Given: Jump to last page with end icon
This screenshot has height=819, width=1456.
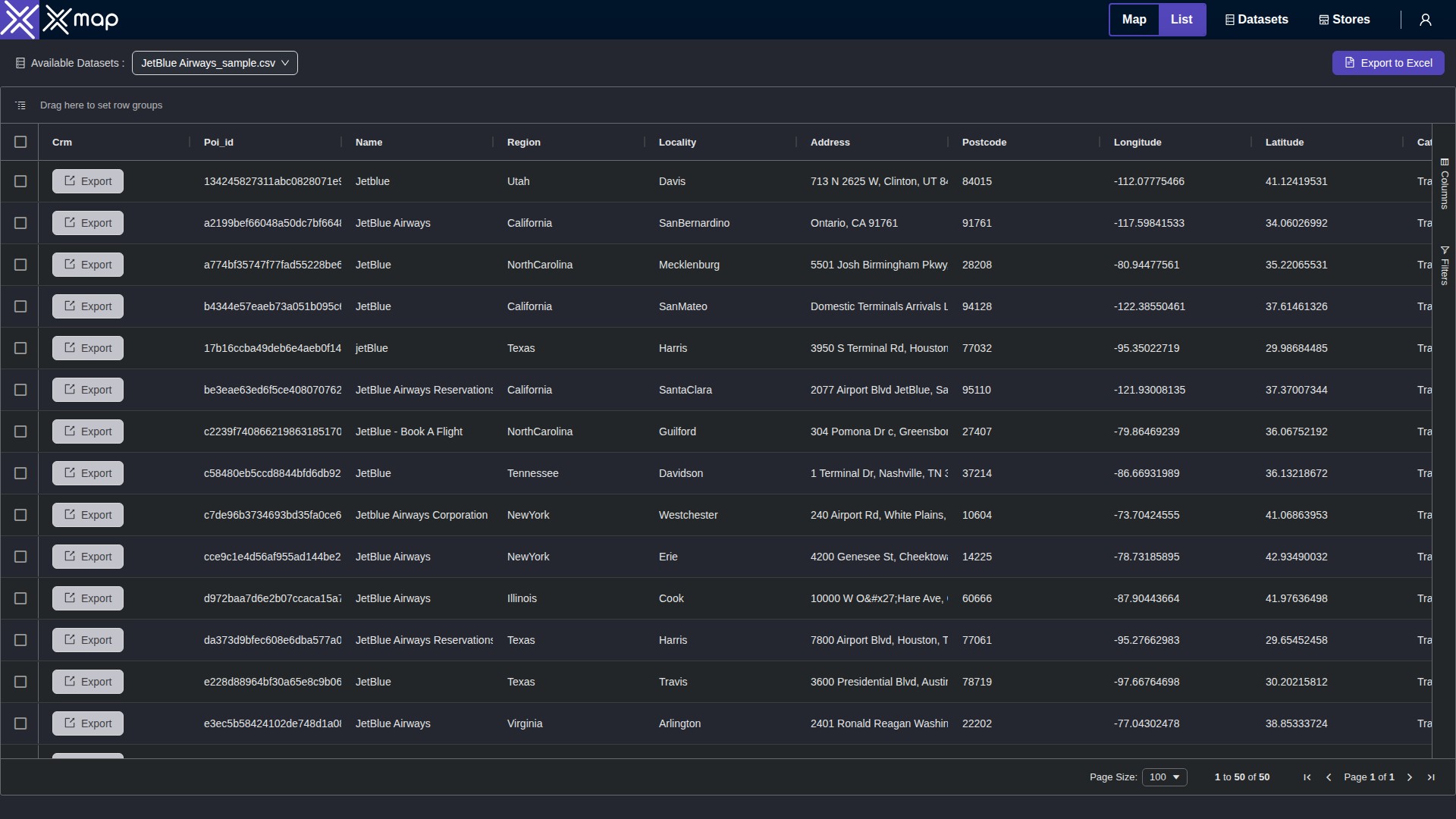Looking at the screenshot, I should point(1431,777).
